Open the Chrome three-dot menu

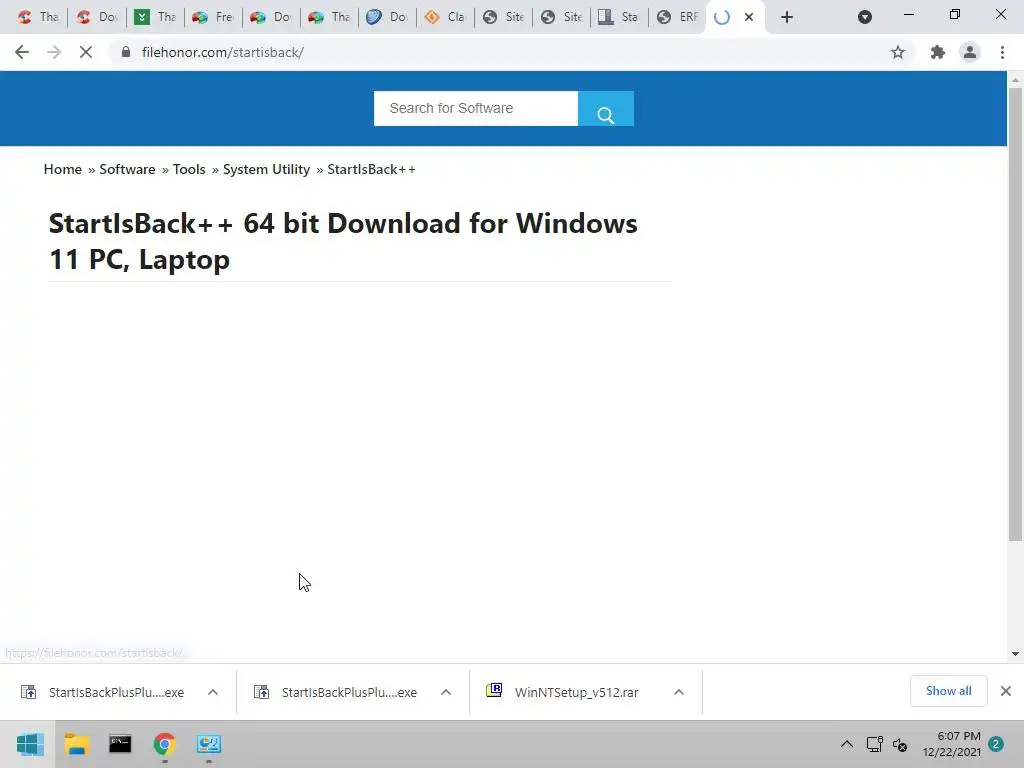point(1002,52)
